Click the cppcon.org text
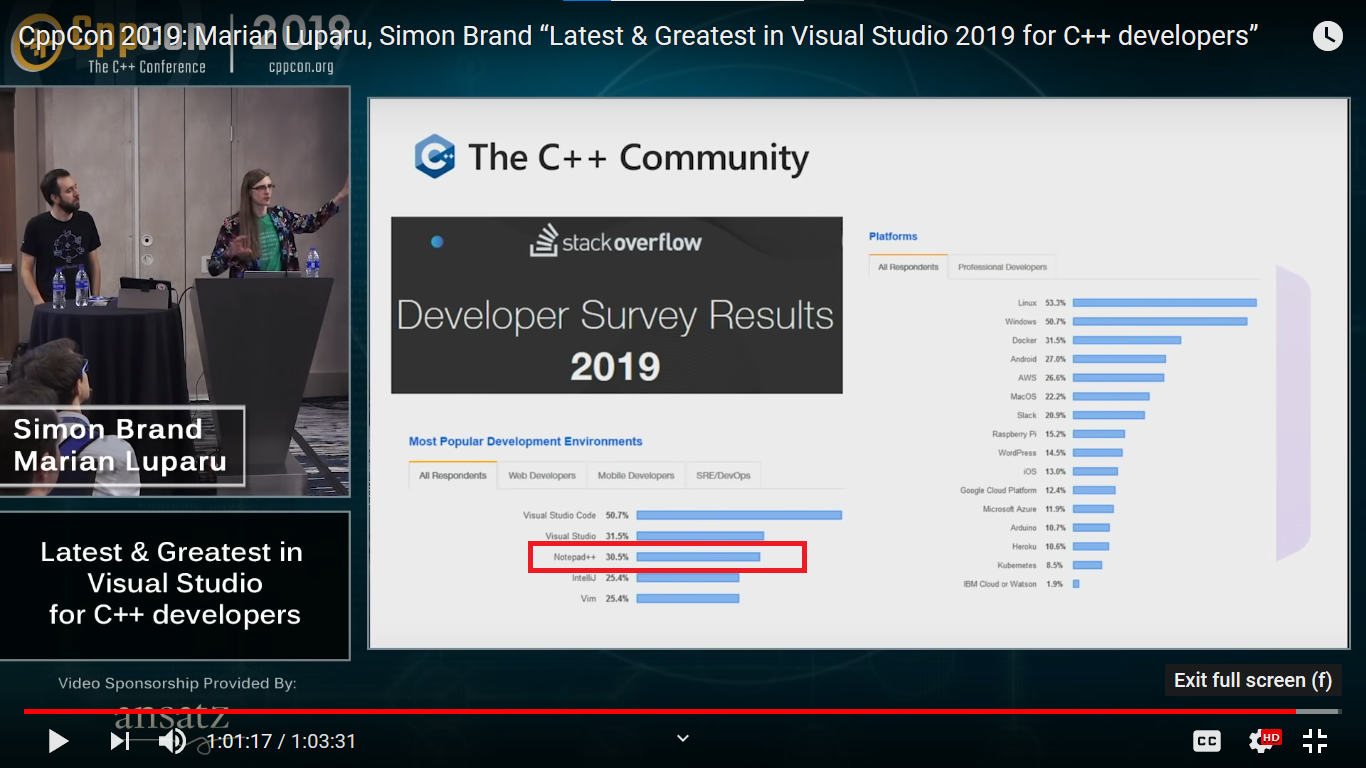This screenshot has width=1366, height=768. pyautogui.click(x=300, y=67)
